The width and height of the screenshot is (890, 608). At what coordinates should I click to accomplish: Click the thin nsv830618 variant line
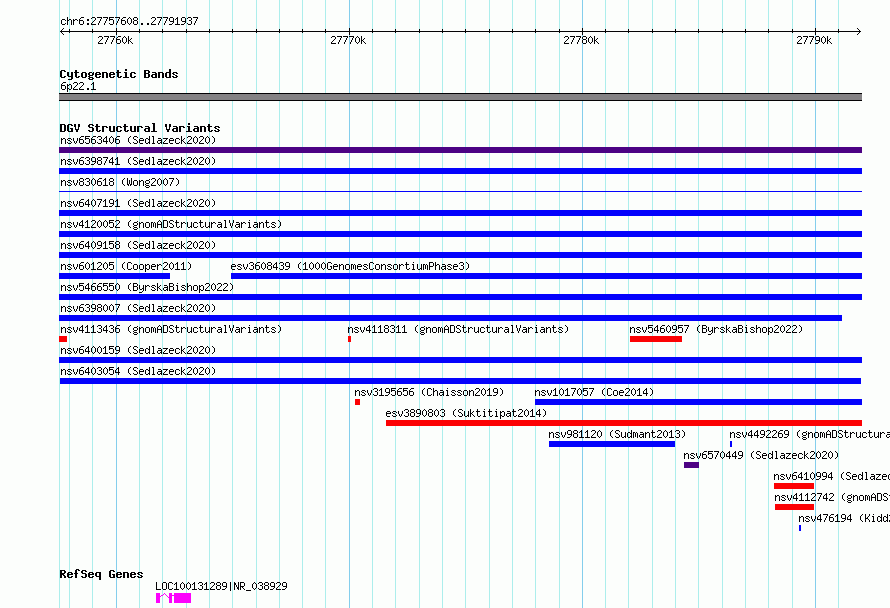pos(460,192)
